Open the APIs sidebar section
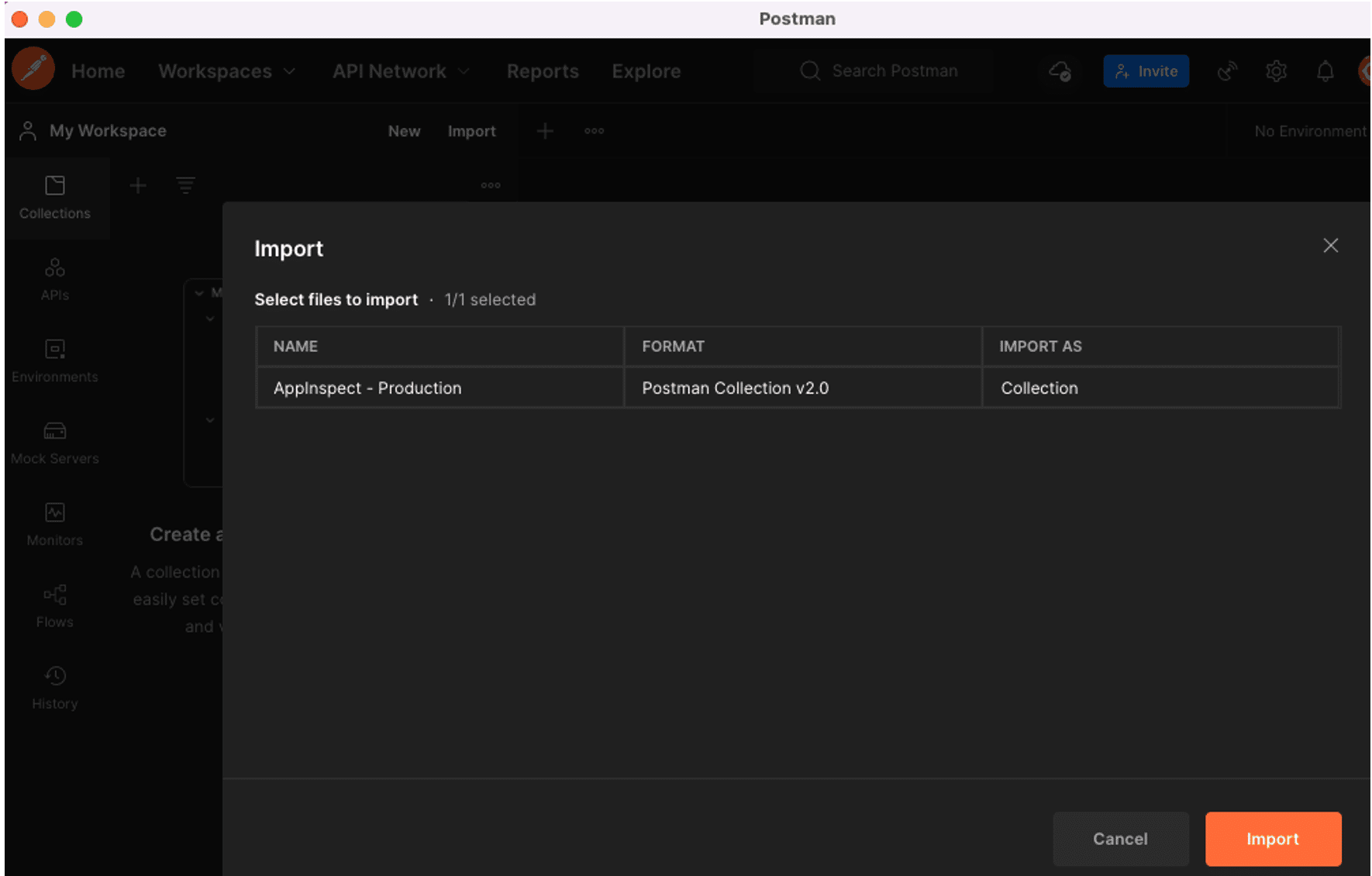The width and height of the screenshot is (1372, 876). coord(55,279)
